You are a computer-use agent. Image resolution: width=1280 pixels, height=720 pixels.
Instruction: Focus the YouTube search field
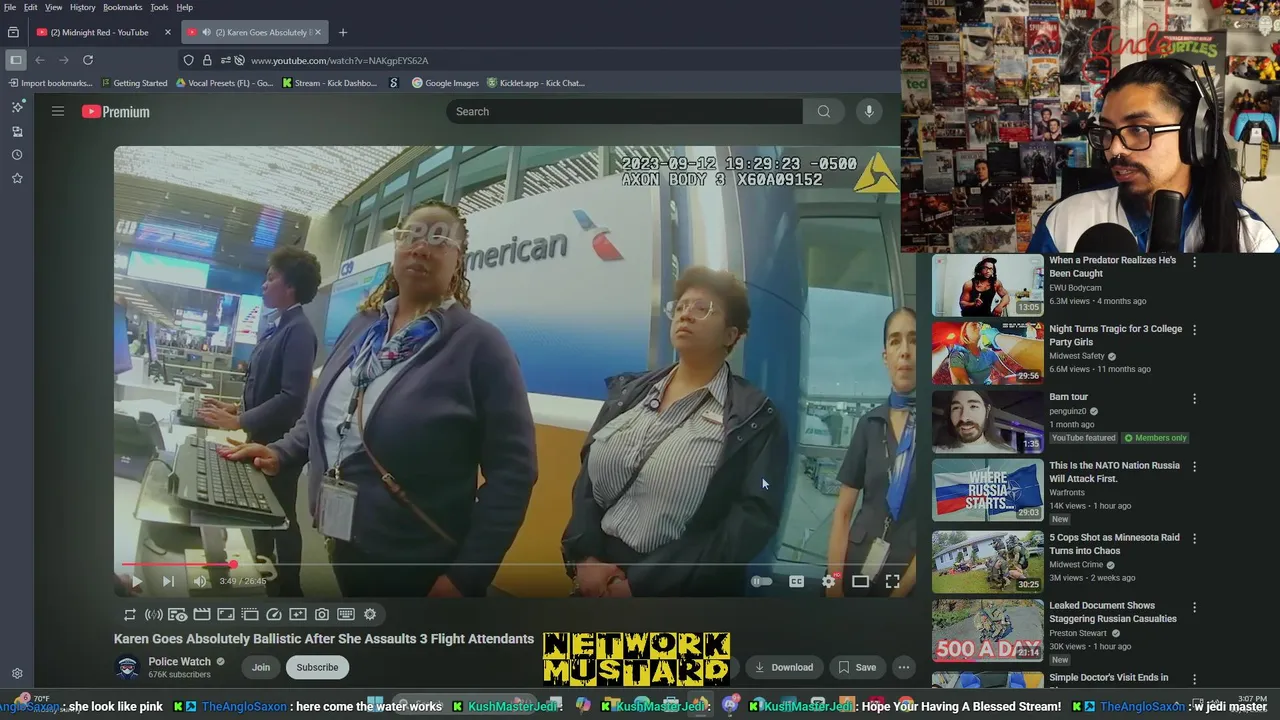click(624, 112)
